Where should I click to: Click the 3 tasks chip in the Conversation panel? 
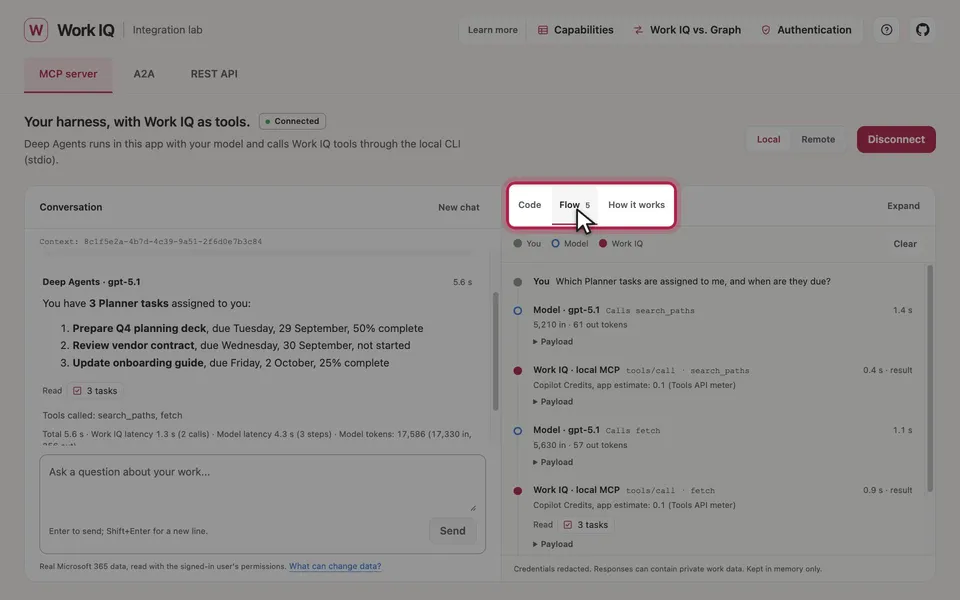coord(95,391)
